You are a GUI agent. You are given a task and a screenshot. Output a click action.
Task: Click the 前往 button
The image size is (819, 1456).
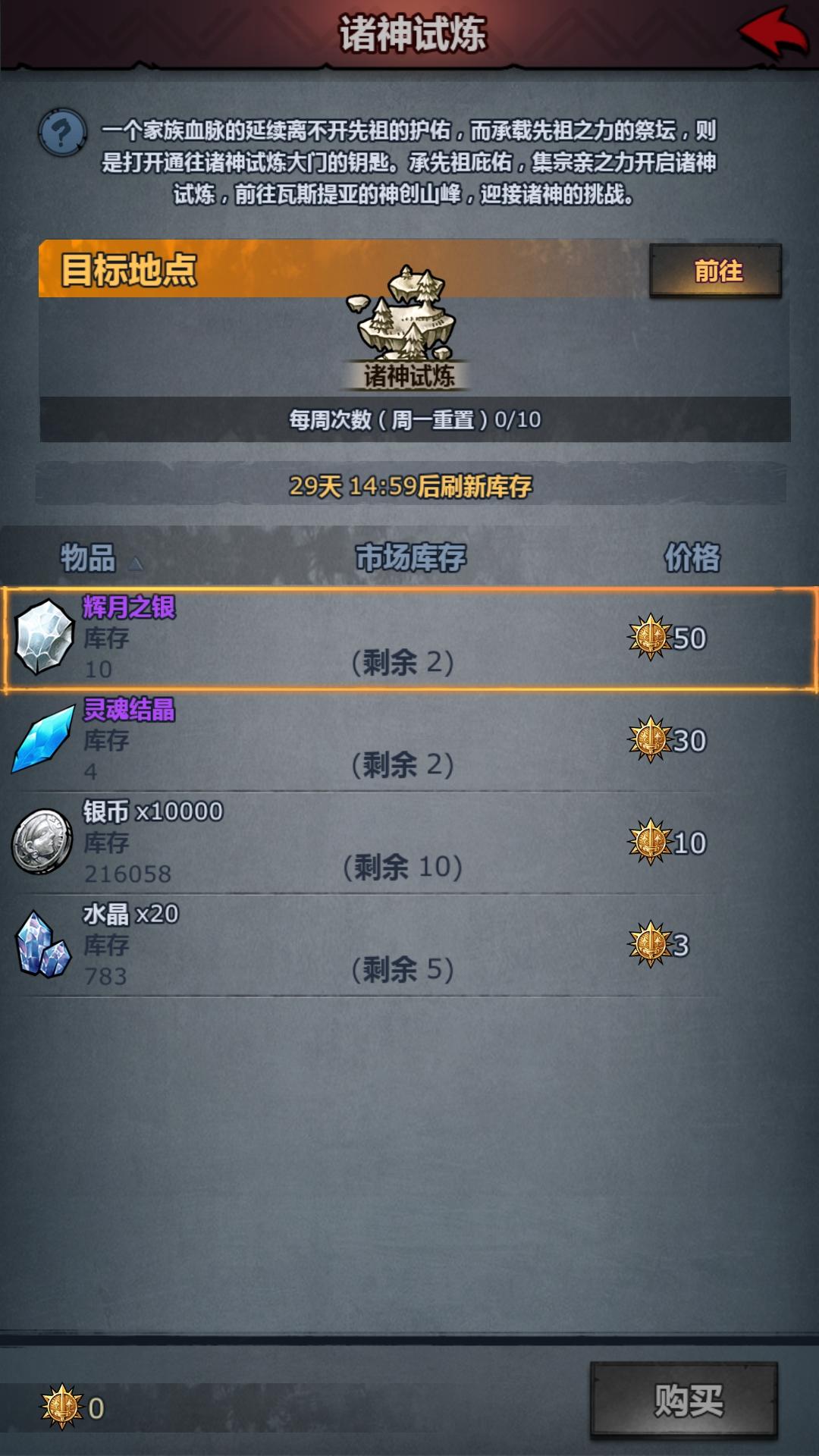(x=716, y=271)
